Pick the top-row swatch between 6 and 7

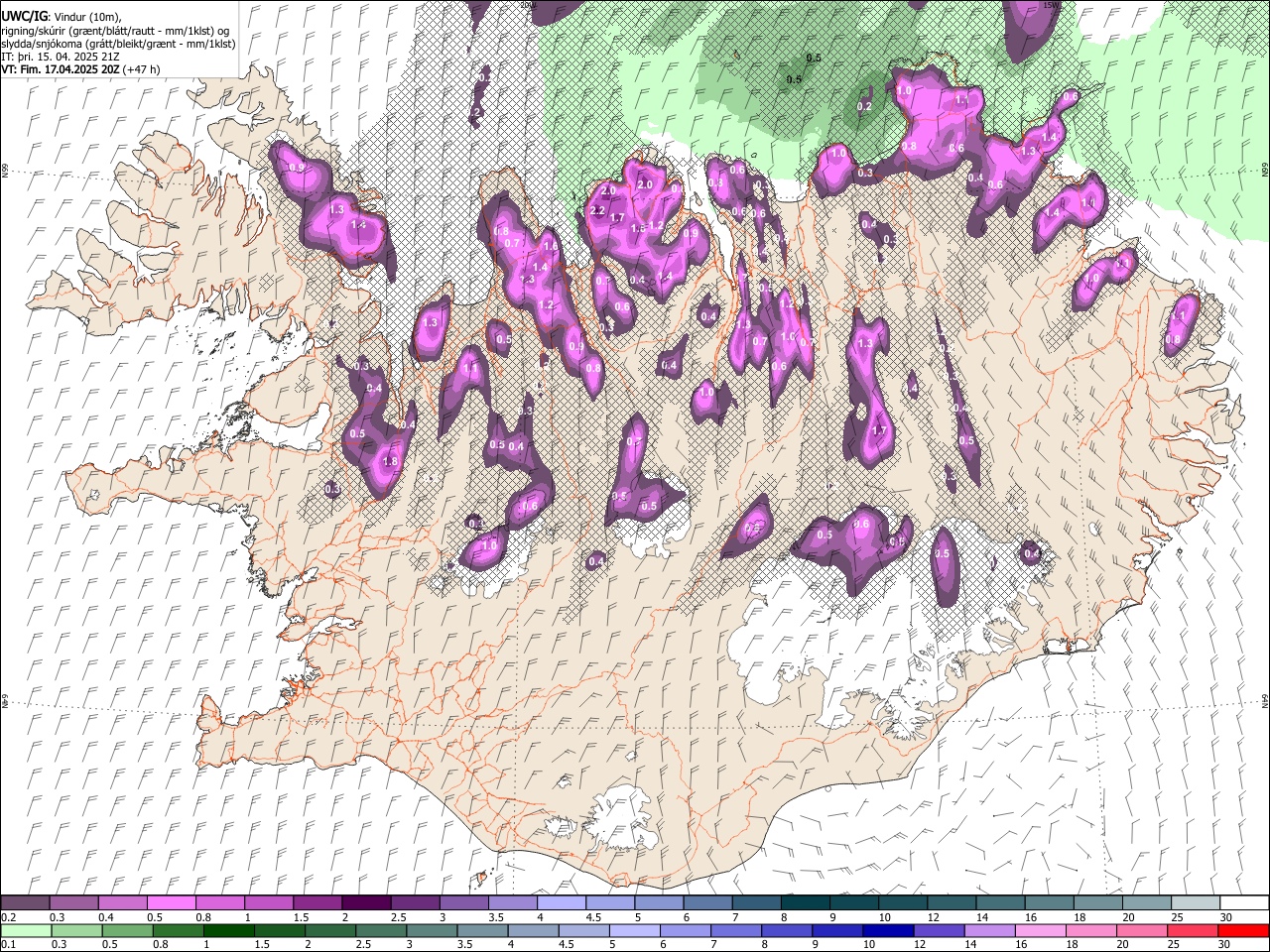707,902
